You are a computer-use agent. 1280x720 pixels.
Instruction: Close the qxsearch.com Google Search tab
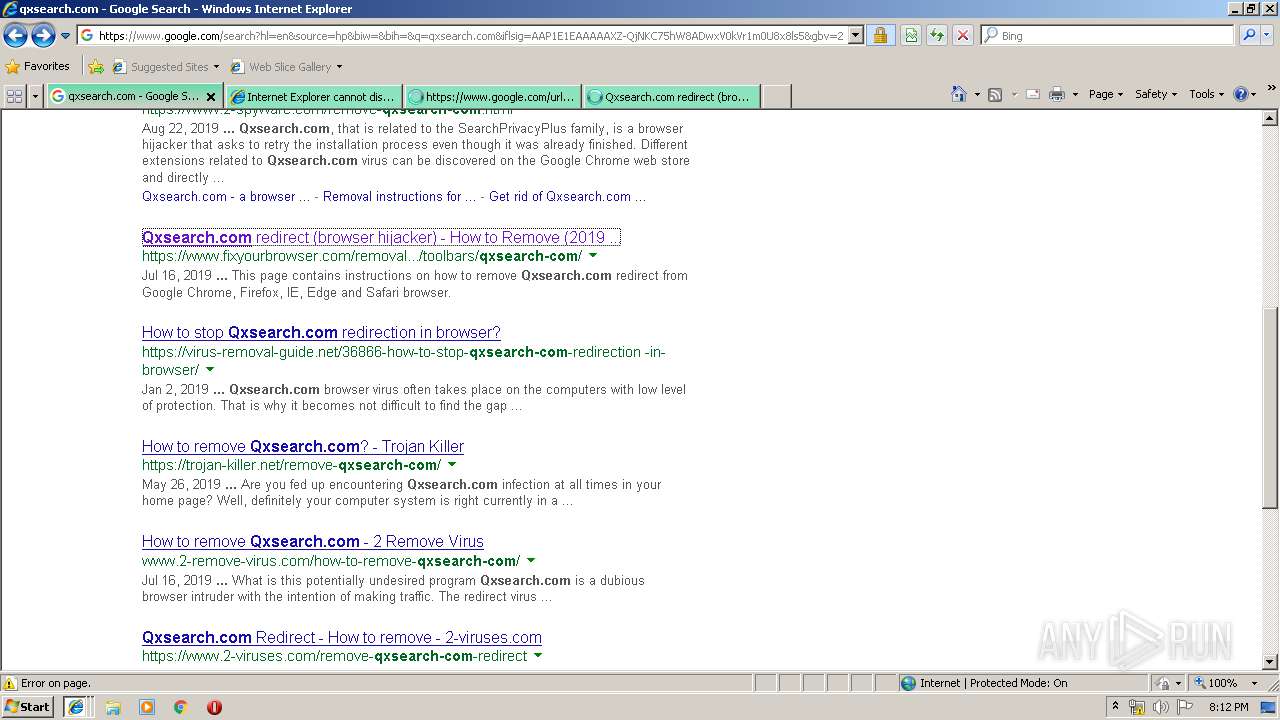click(x=211, y=97)
